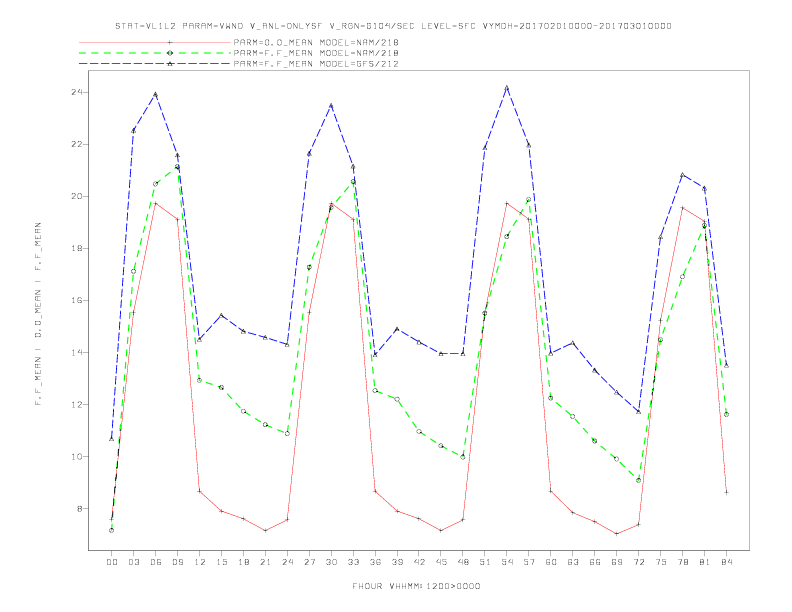
Task: Select legend entry PARM=F.F_MEAN MODEL=GFS/212
Action: coord(316,64)
